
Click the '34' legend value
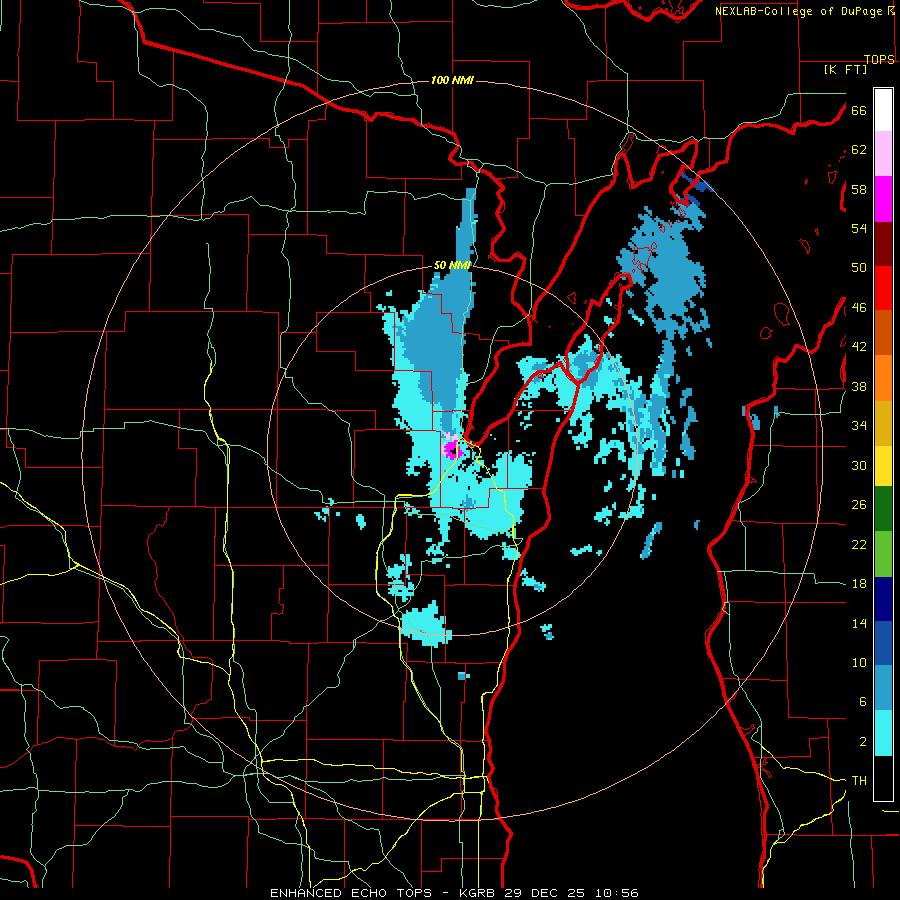coord(859,426)
